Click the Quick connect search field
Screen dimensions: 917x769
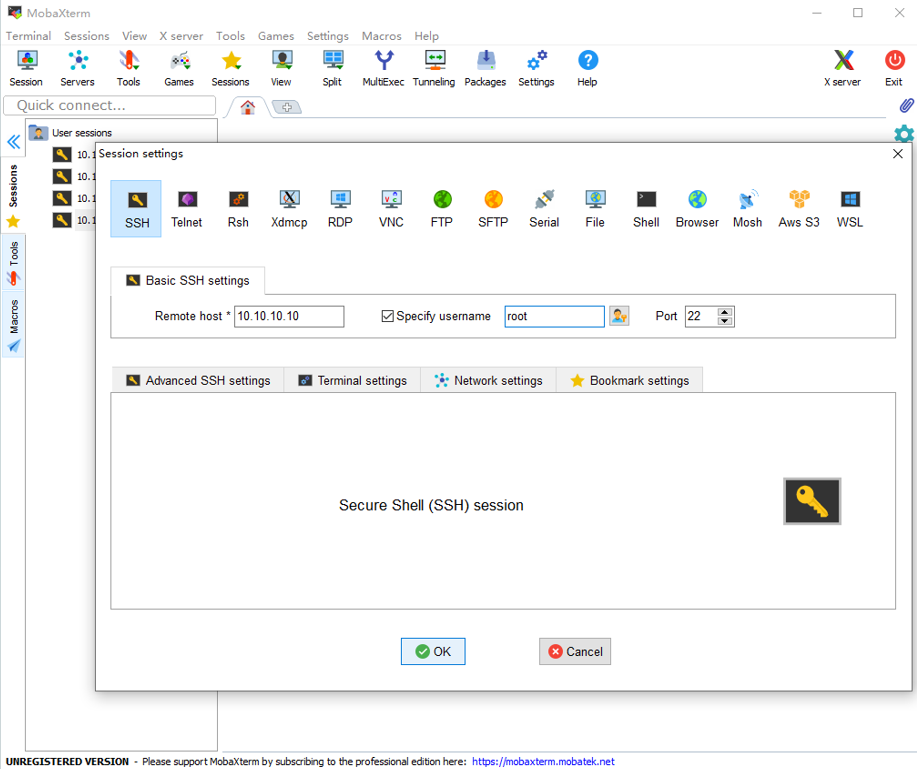pos(110,105)
